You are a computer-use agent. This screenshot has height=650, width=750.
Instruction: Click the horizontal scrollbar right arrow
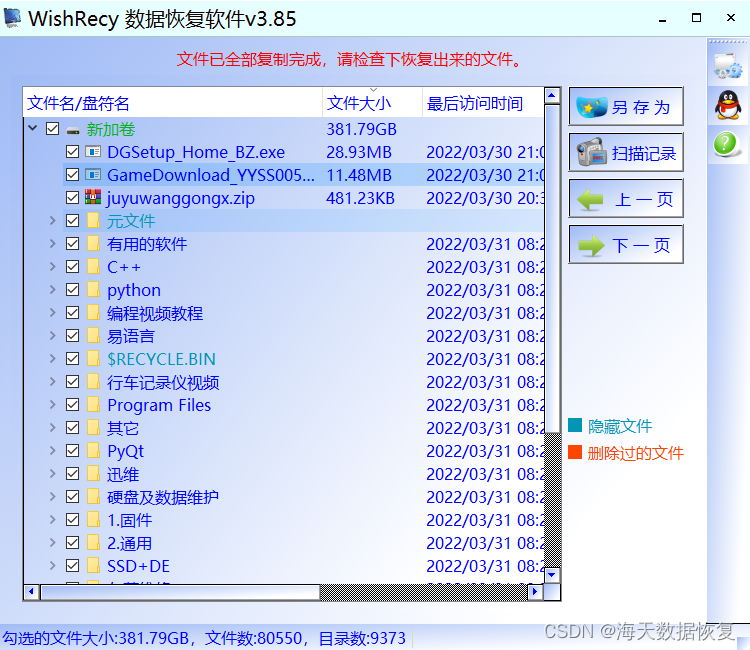tap(535, 592)
